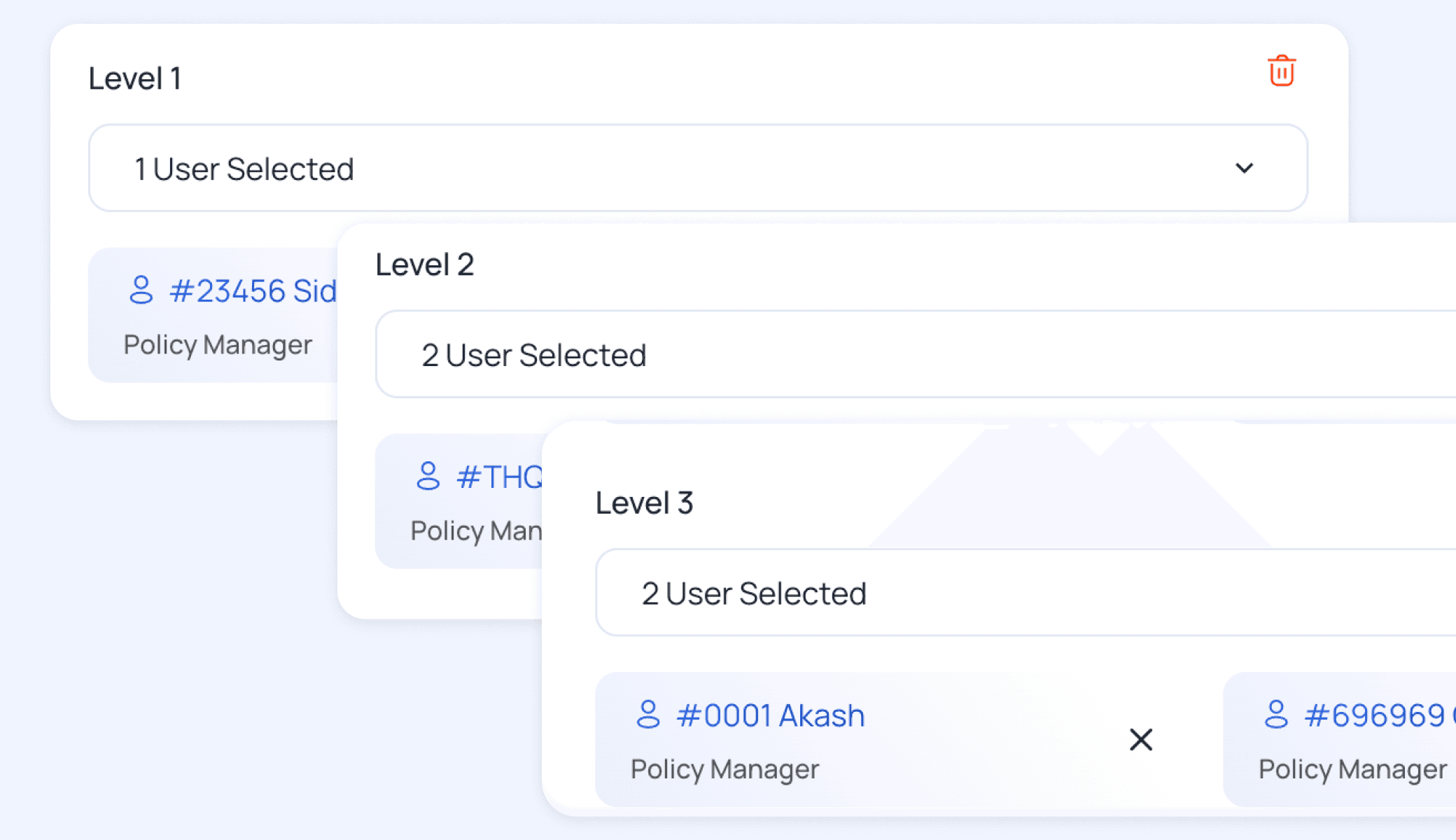The height and width of the screenshot is (840, 1456).
Task: Click the user icon beside #THQ
Action: [428, 476]
